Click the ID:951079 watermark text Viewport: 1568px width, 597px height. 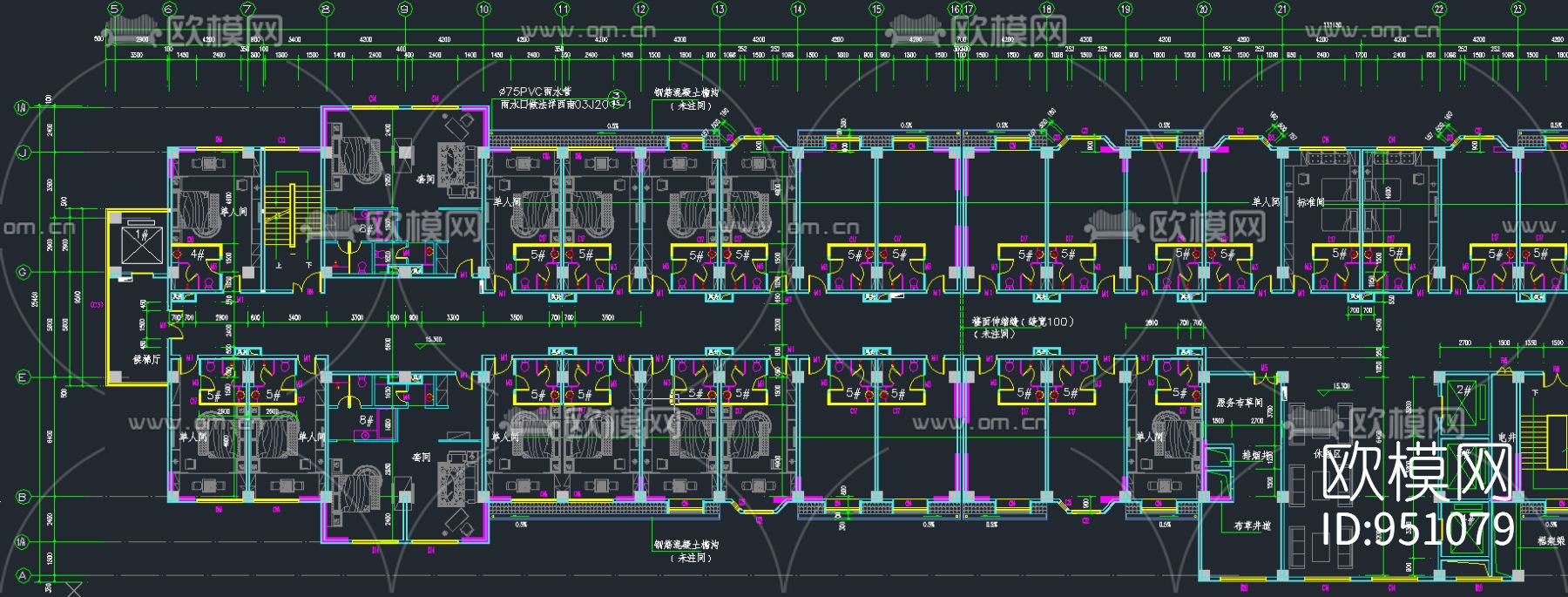click(x=1417, y=529)
